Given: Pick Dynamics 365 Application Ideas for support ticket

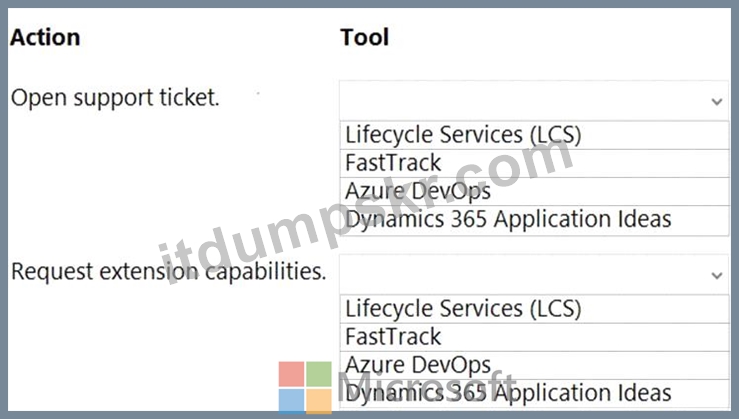Looking at the screenshot, I should click(534, 220).
